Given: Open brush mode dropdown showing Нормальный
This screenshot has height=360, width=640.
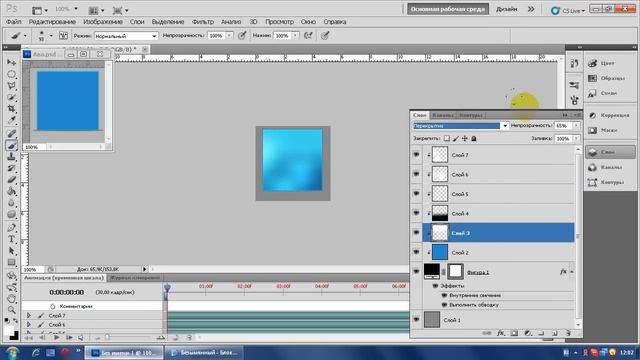Looking at the screenshot, I should tap(126, 36).
